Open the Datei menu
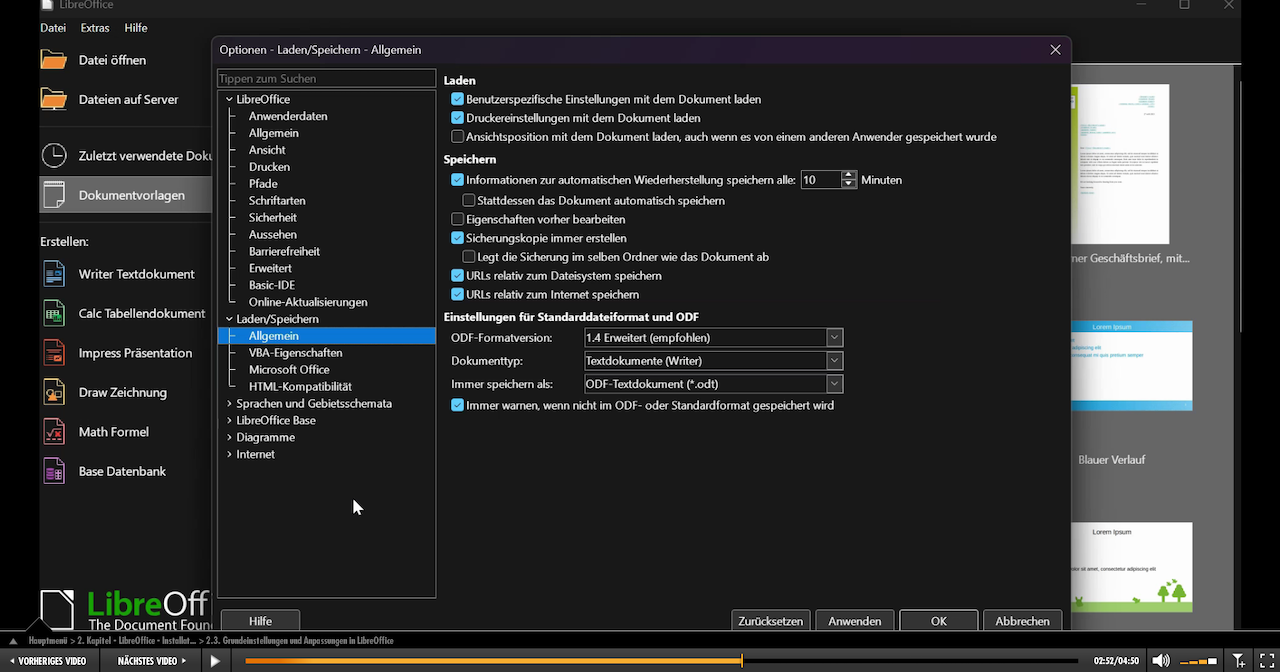Screen dimensions: 1280x672 pos(53,28)
